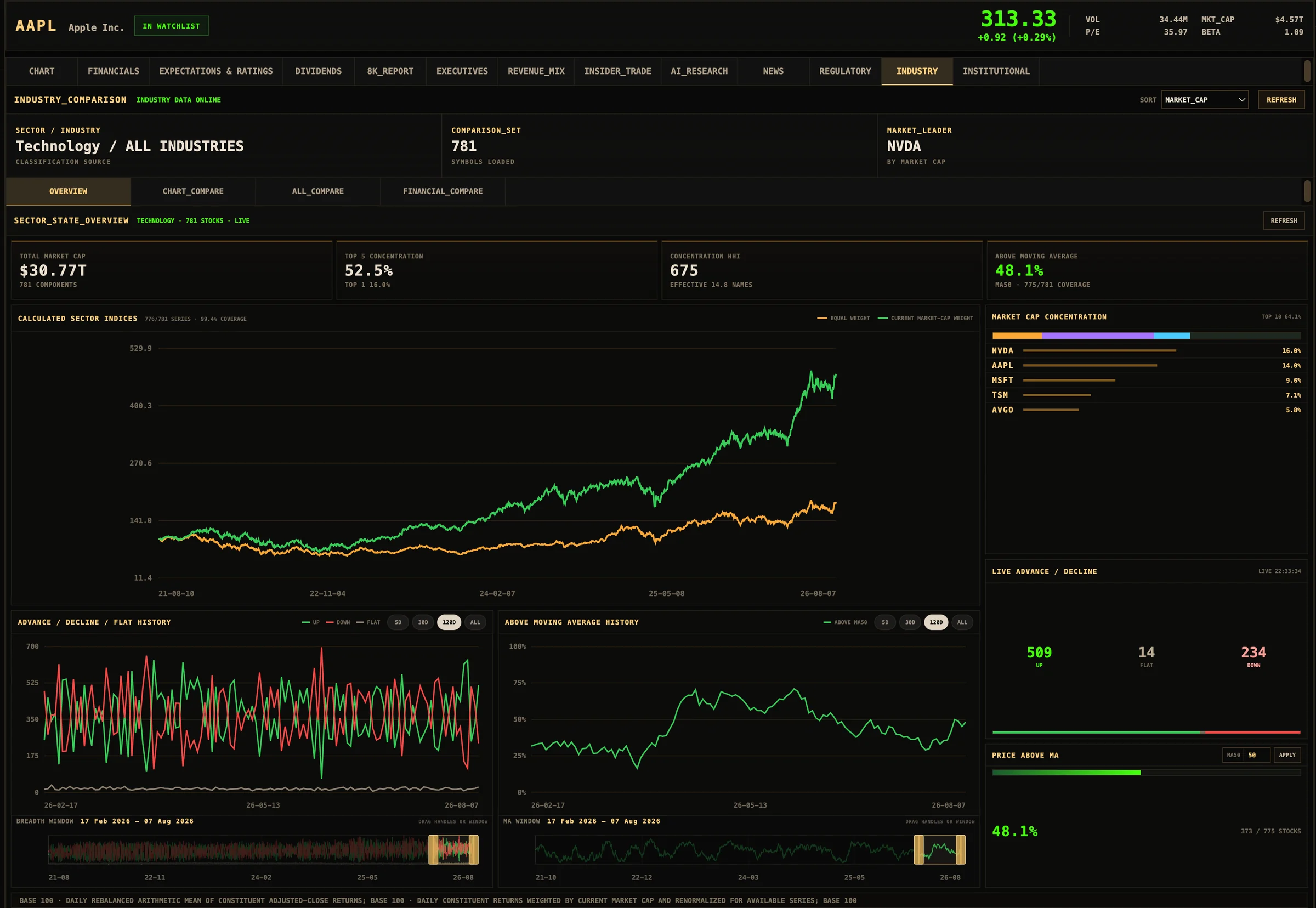Click the purple segment of concentration bar
1316x908 pixels.
point(1098,336)
